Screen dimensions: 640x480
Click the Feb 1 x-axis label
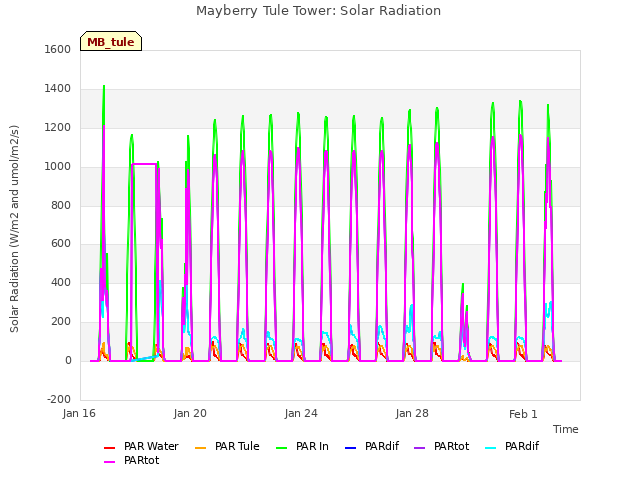click(523, 414)
